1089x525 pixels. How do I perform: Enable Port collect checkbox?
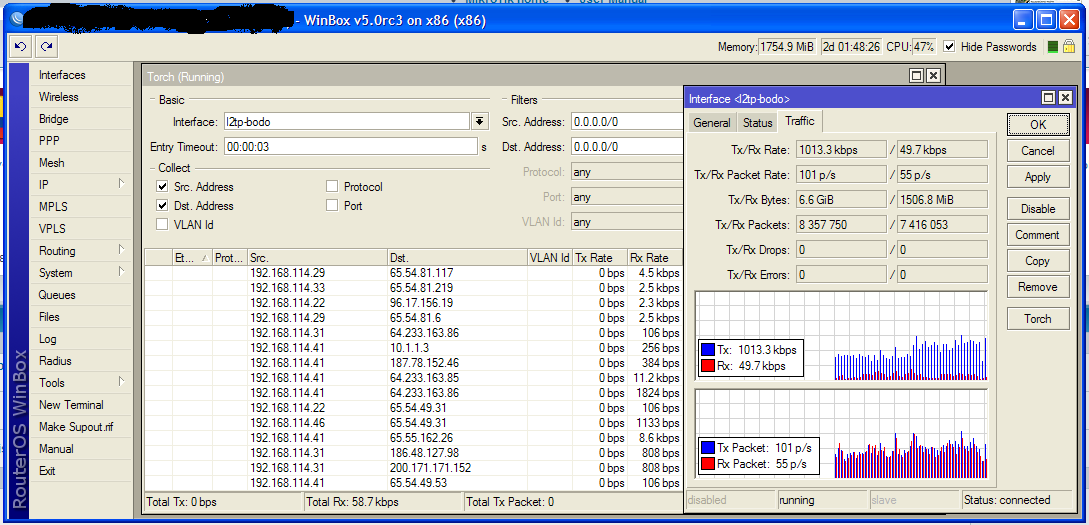tap(332, 206)
